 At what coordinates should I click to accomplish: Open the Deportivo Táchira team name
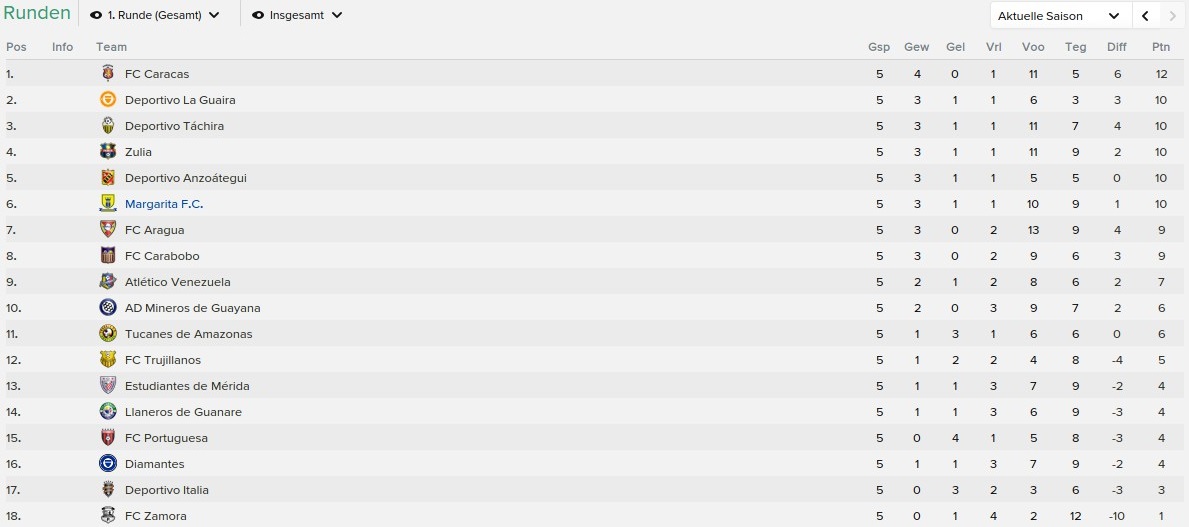[174, 126]
